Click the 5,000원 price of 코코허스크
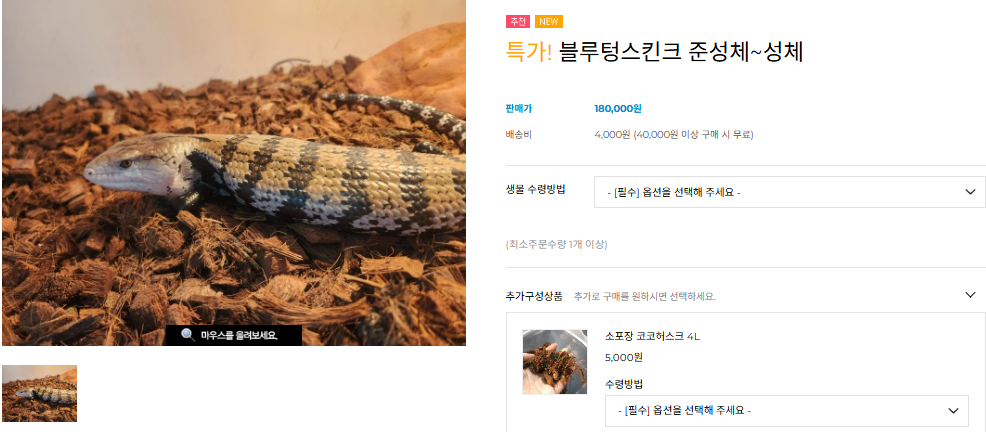 [x=624, y=357]
